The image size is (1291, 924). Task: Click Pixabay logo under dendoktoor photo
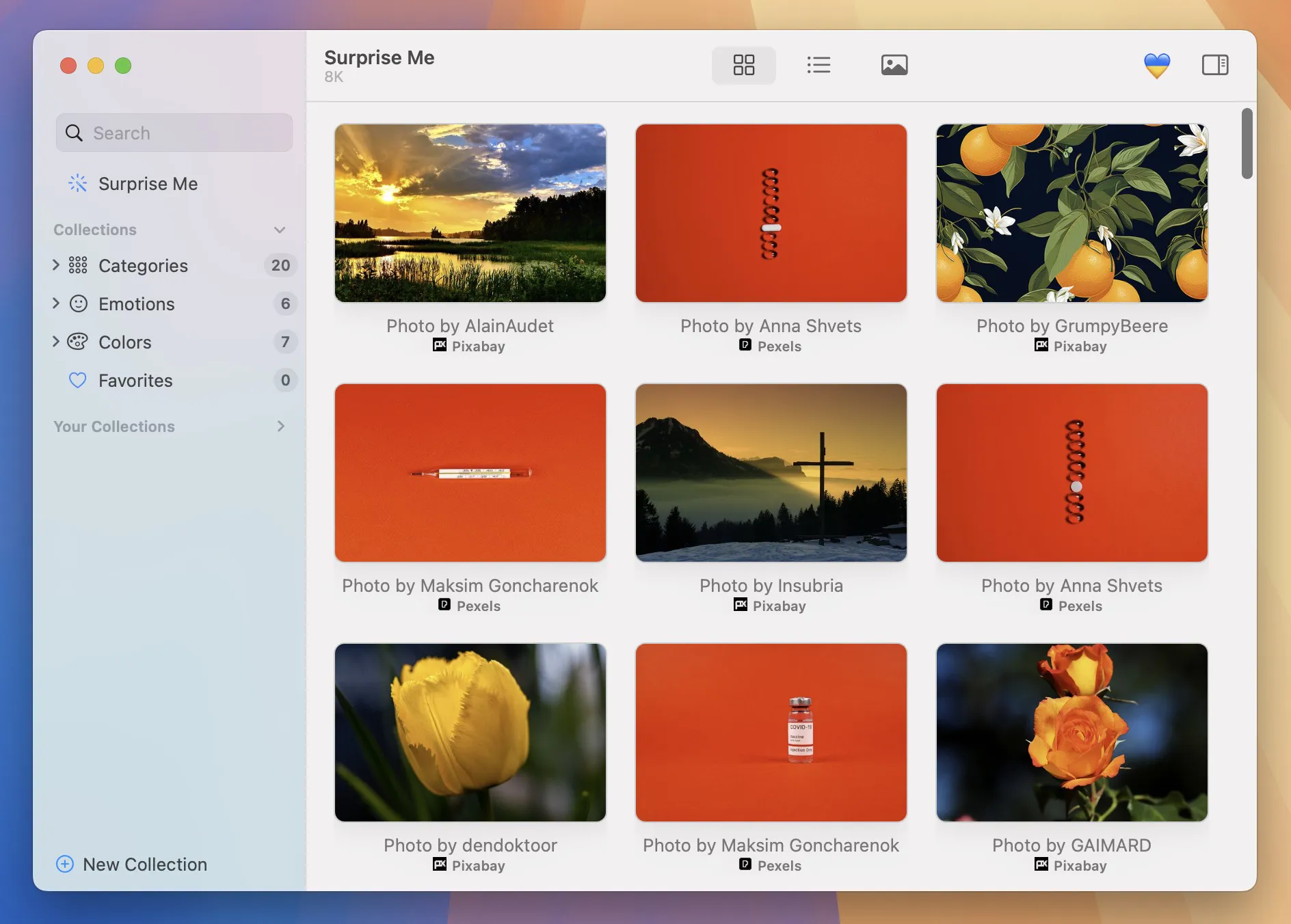(x=440, y=865)
